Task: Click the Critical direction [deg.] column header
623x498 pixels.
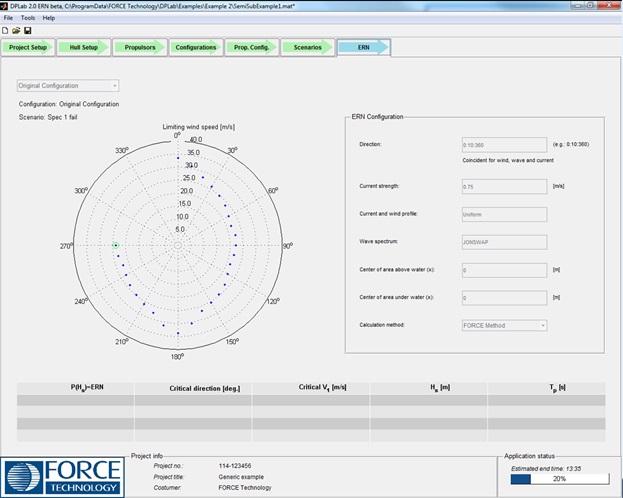Action: (x=193, y=388)
